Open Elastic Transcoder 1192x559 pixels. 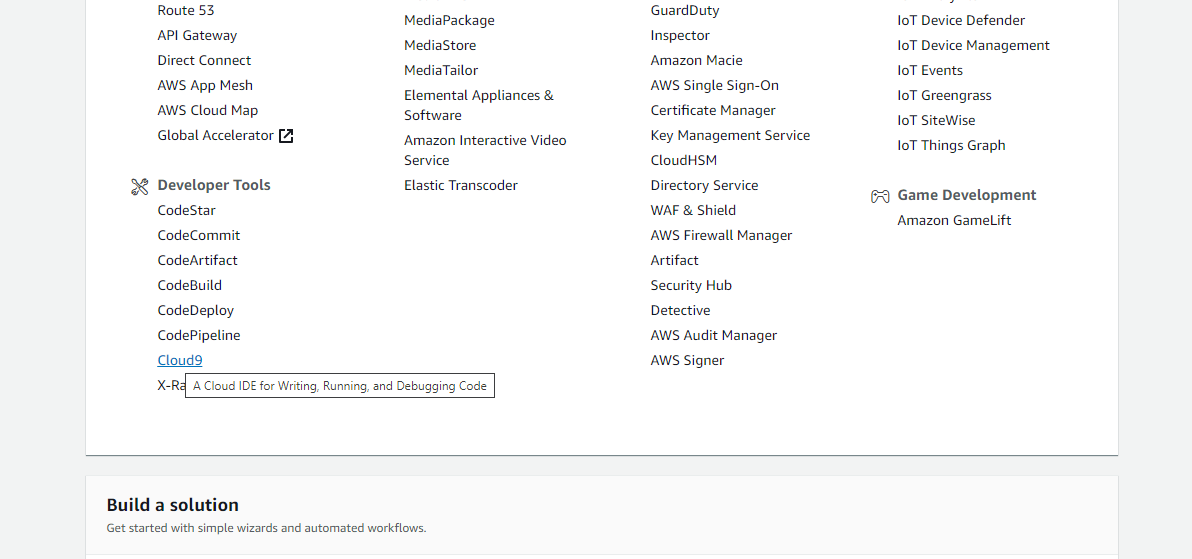click(x=461, y=186)
